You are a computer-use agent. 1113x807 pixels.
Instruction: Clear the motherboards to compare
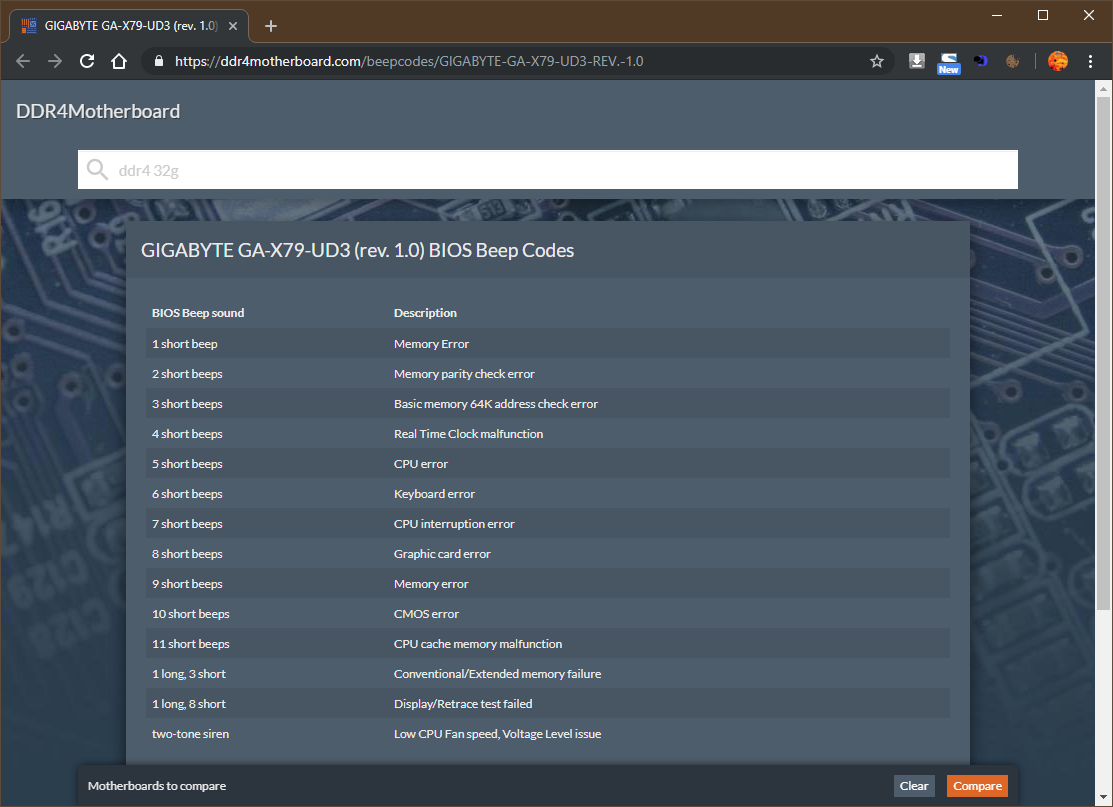coord(914,786)
